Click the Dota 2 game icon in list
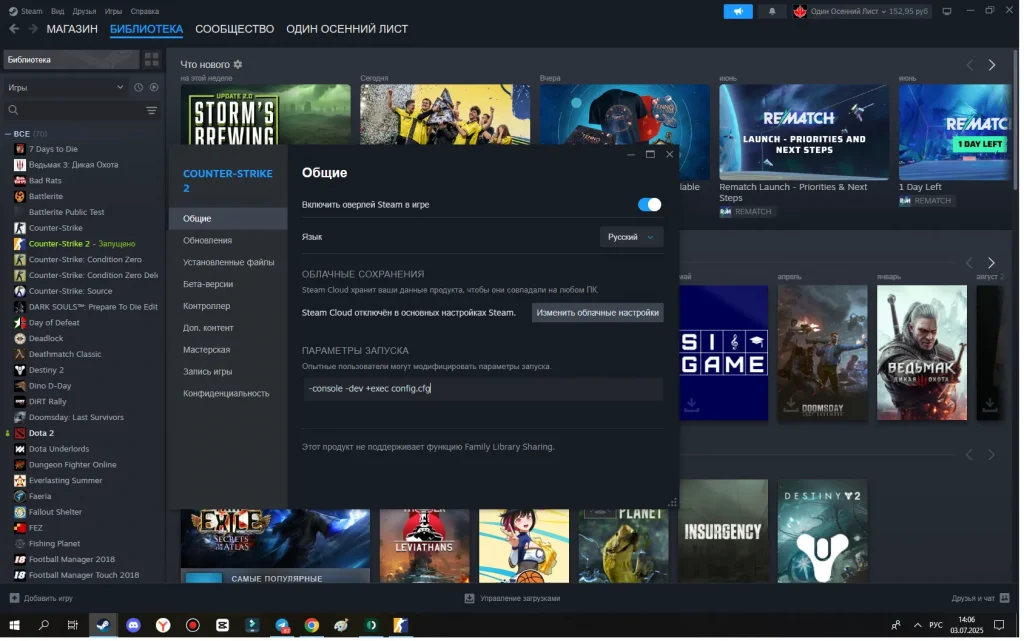1024x641 pixels. (20, 435)
